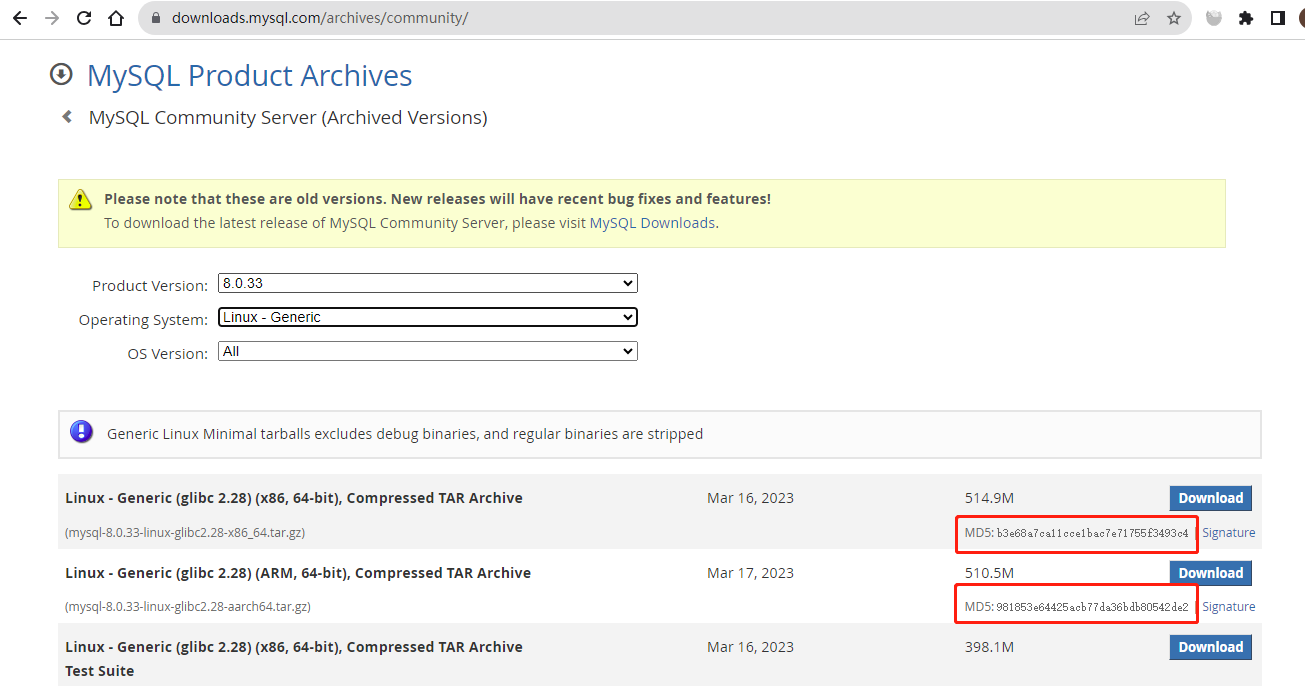
Task: Click the file size 510.5M
Action: pos(989,573)
